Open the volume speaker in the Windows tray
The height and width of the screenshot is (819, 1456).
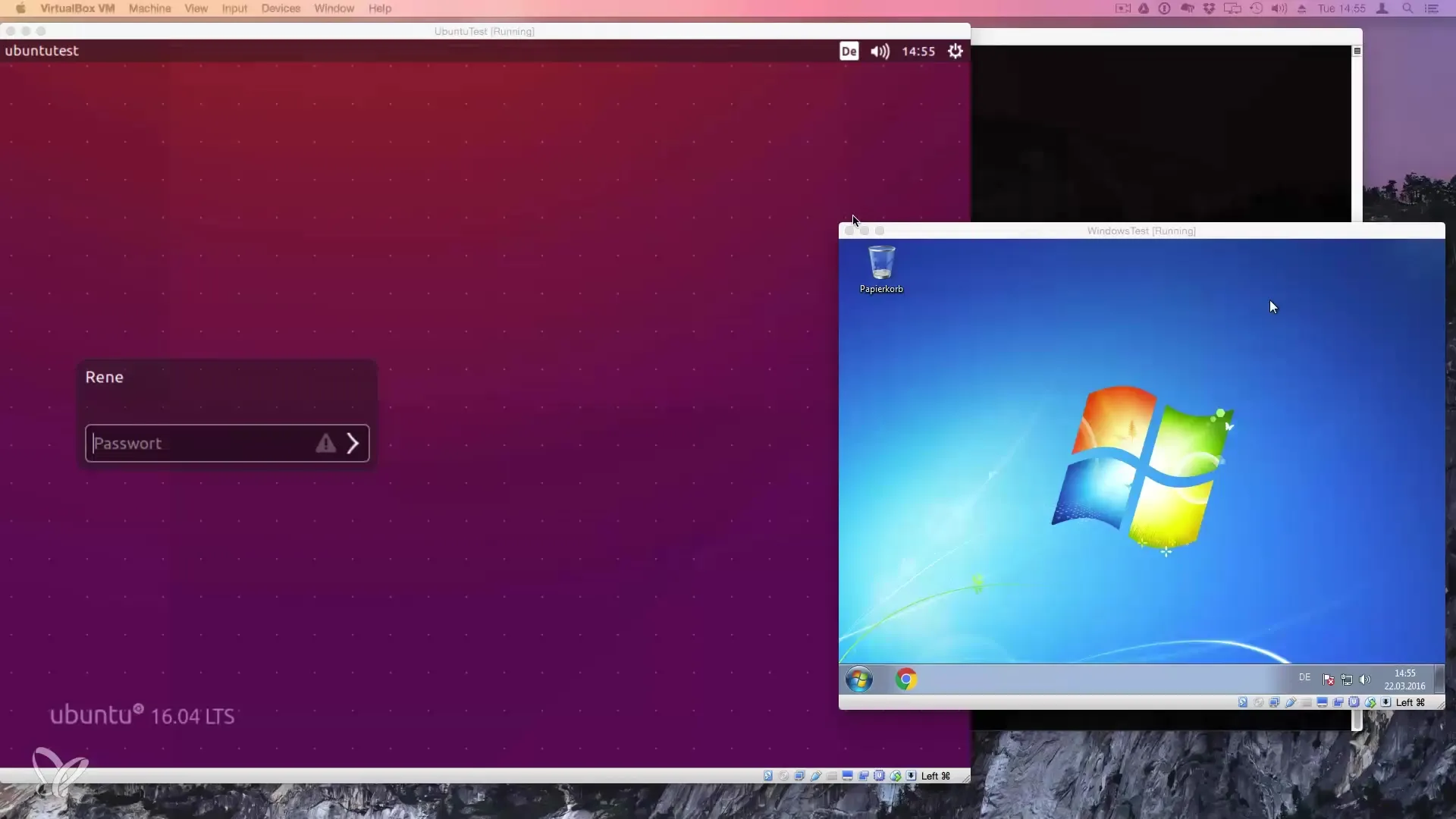(x=1365, y=679)
